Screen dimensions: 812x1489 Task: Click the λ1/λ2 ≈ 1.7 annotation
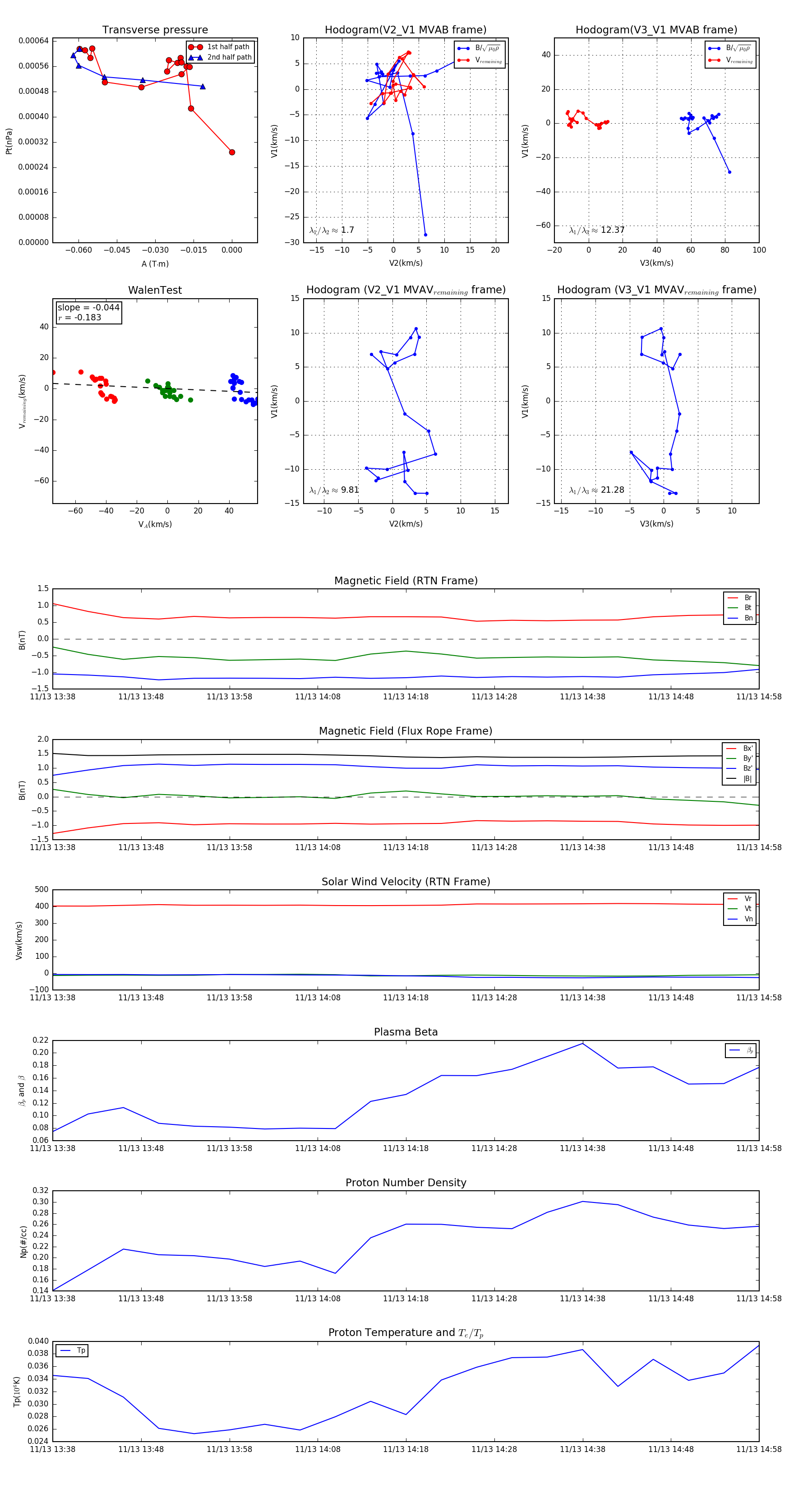(332, 230)
